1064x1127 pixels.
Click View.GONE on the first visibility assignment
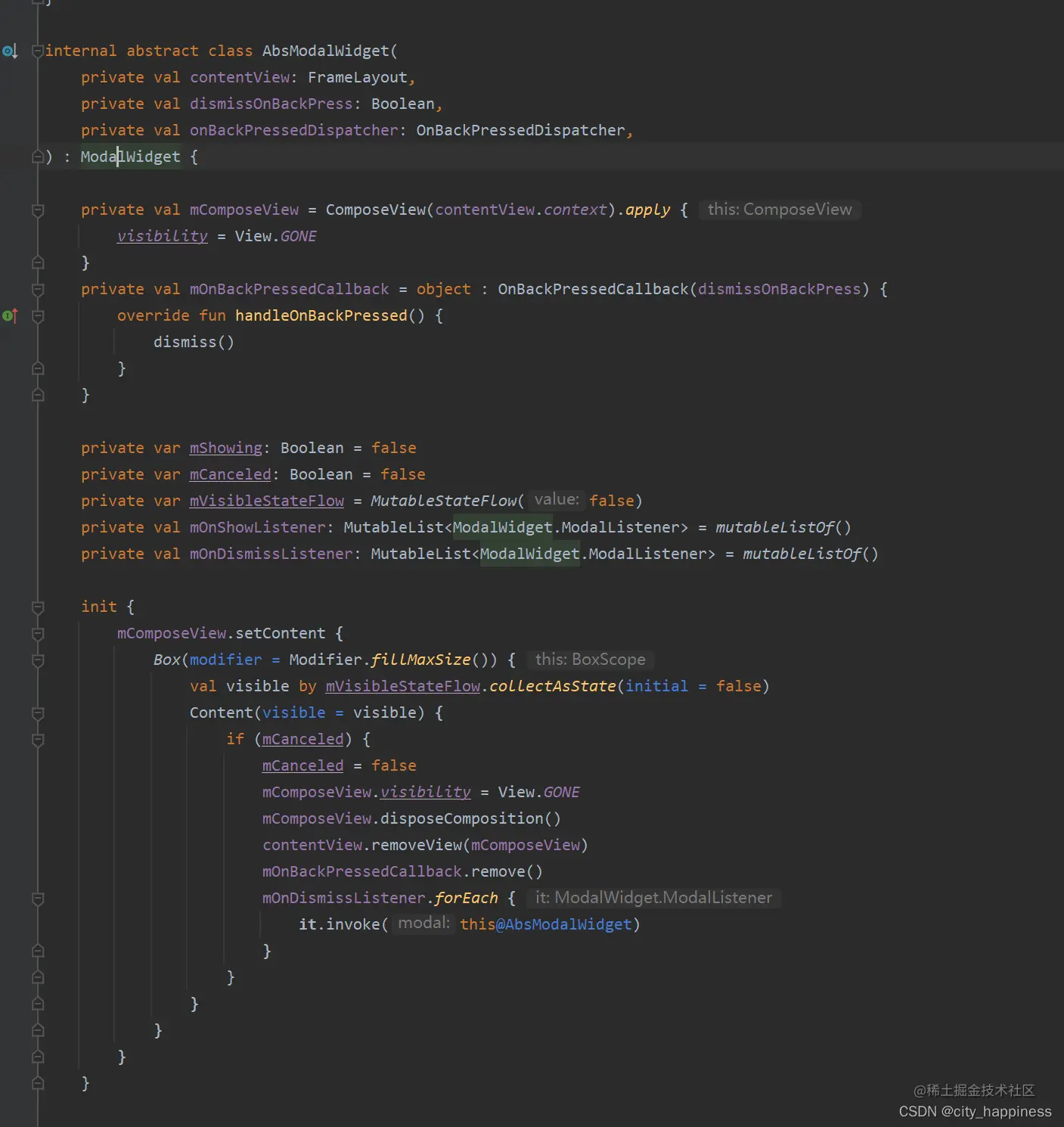click(x=276, y=236)
